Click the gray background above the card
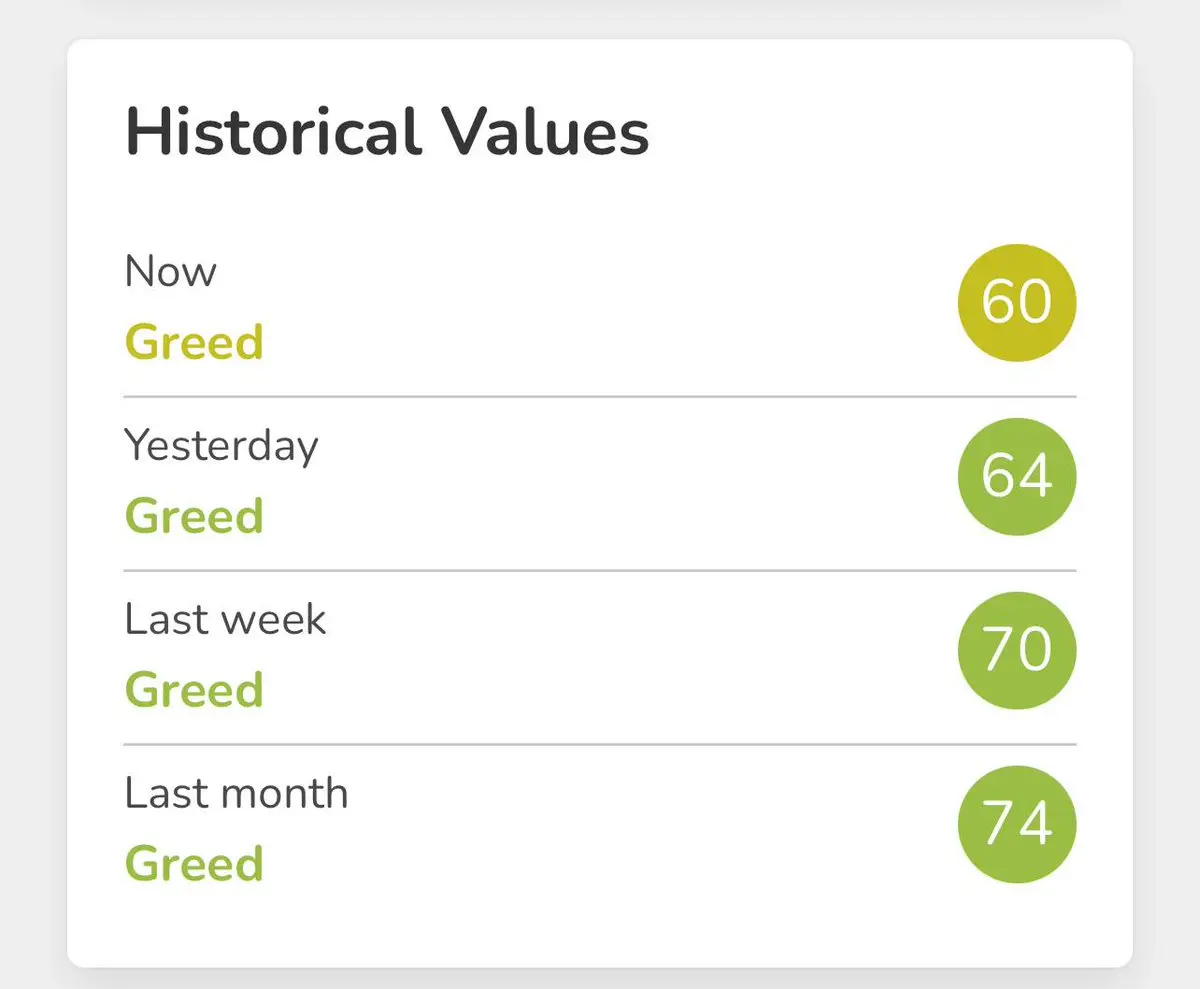The width and height of the screenshot is (1200, 989). pos(600,18)
